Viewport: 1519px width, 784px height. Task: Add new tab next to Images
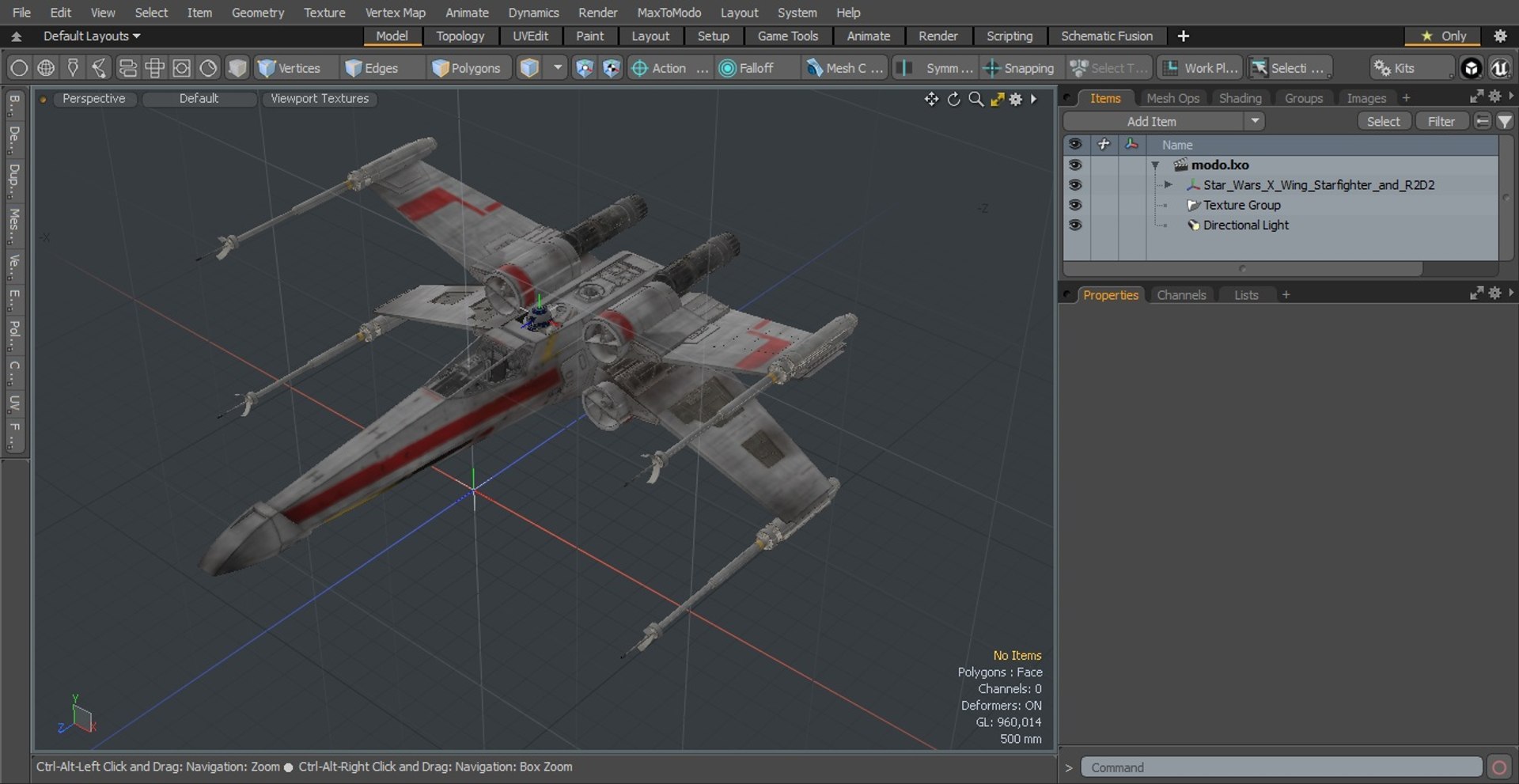coord(1406,98)
